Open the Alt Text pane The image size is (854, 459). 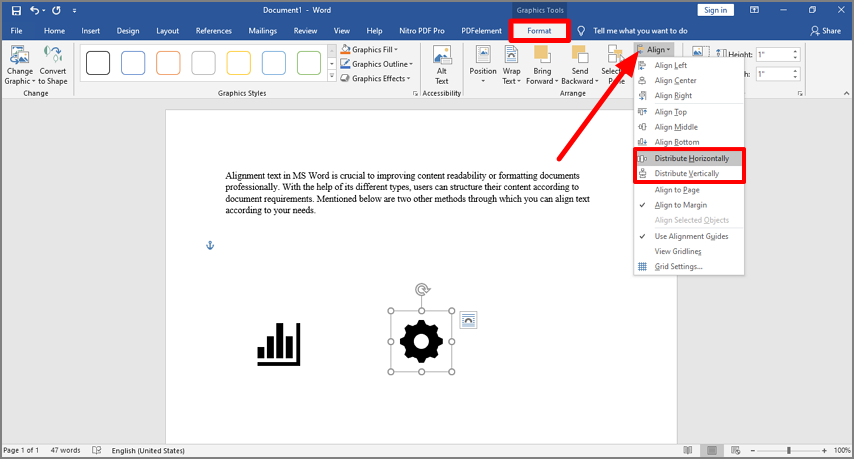tap(442, 65)
